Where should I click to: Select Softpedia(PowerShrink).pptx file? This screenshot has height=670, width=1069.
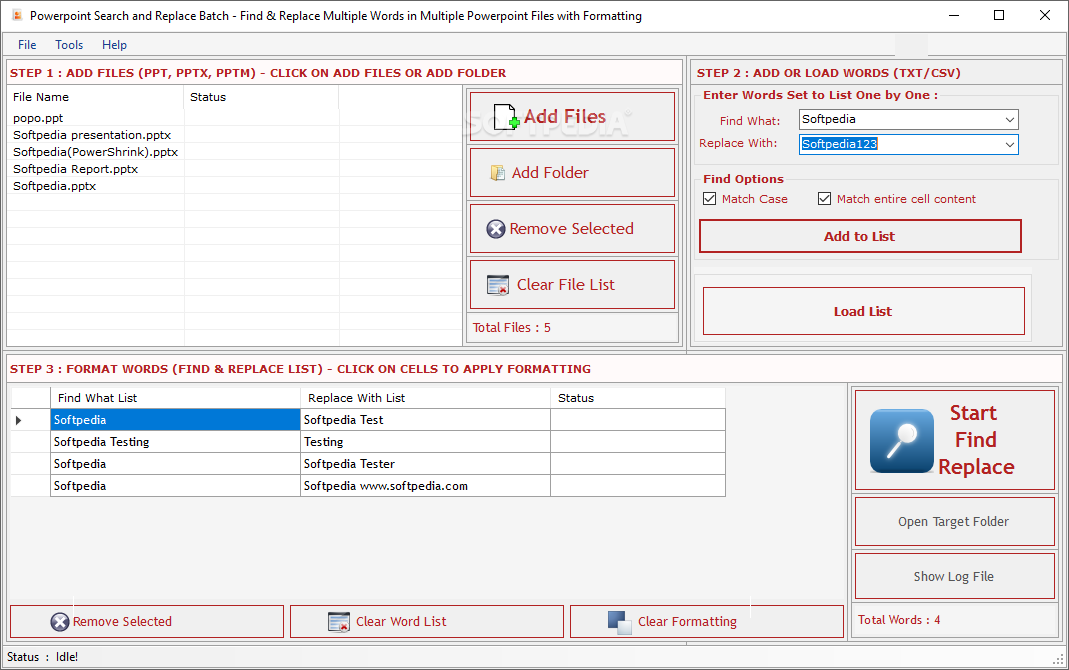(x=95, y=152)
